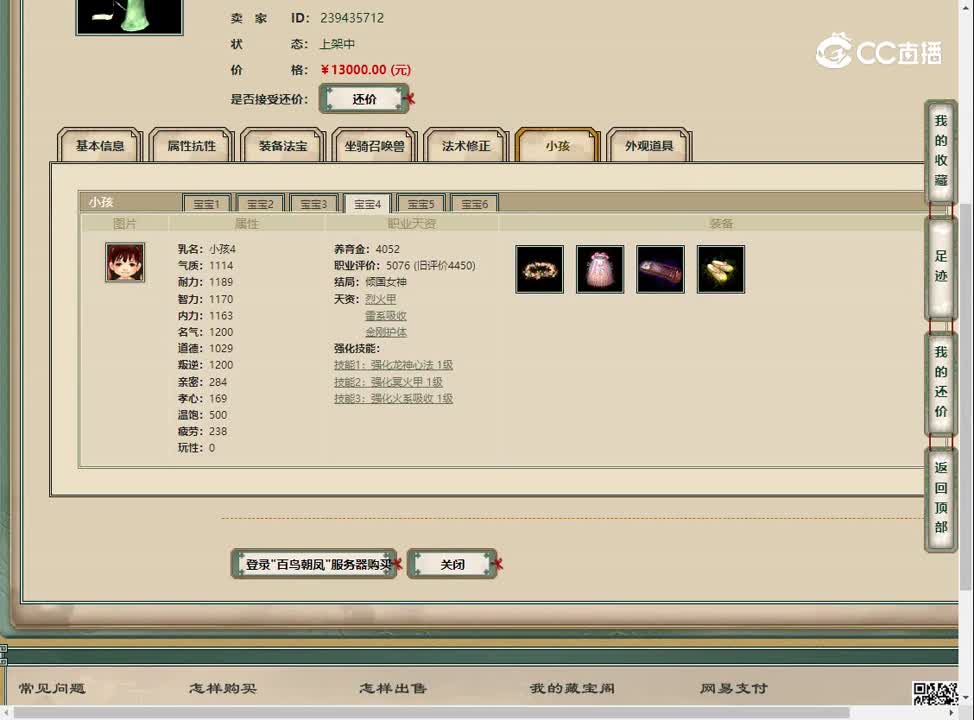Click the child portrait thumbnail

pos(125,262)
